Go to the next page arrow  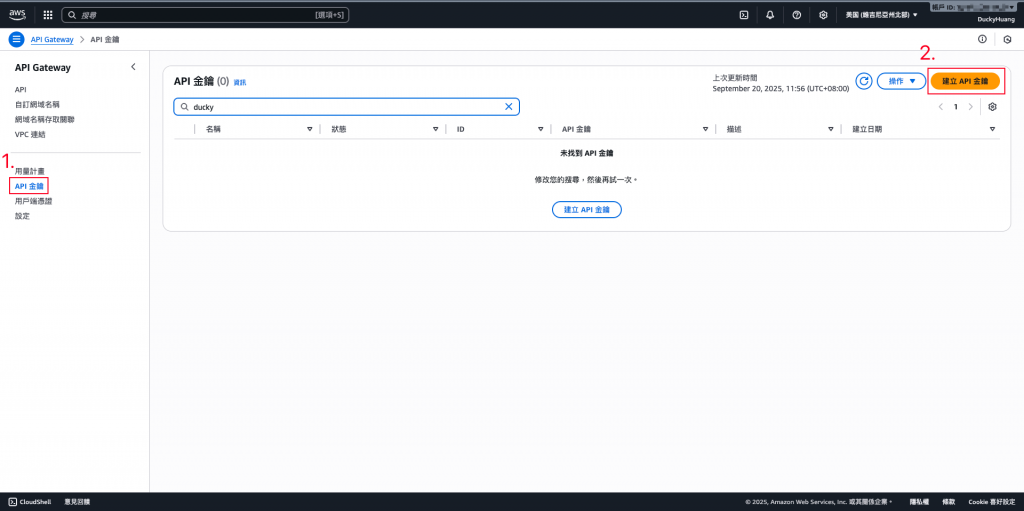[971, 107]
